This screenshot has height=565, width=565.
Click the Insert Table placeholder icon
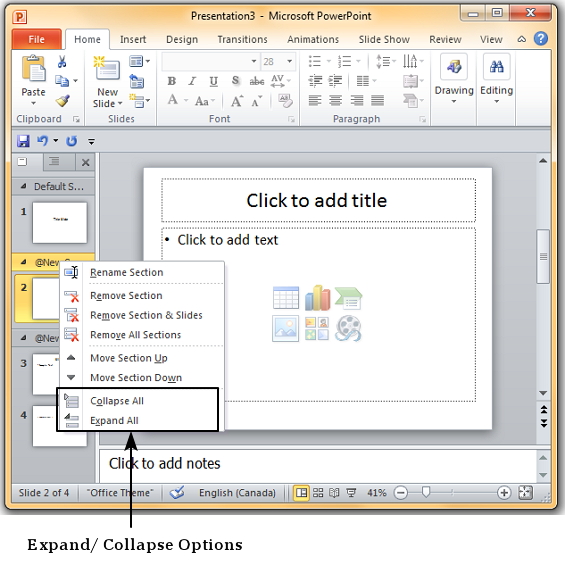click(x=286, y=298)
